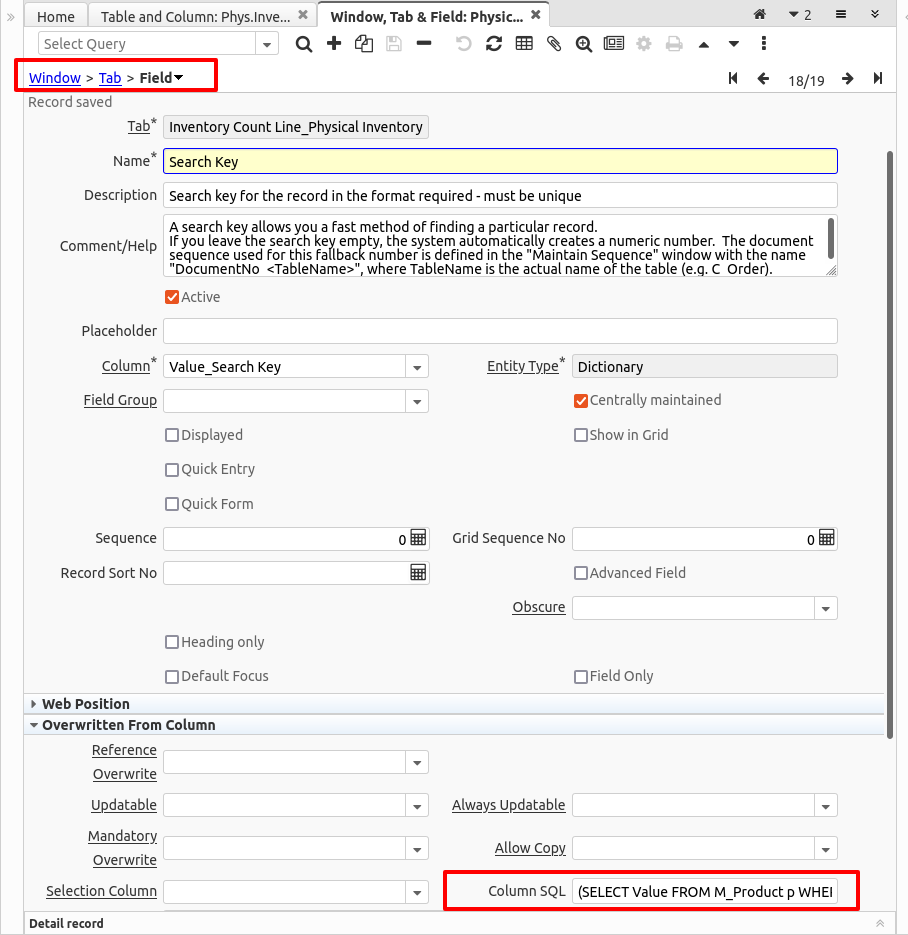Enable the Displayed checkbox
This screenshot has height=935, width=908.
(x=172, y=435)
